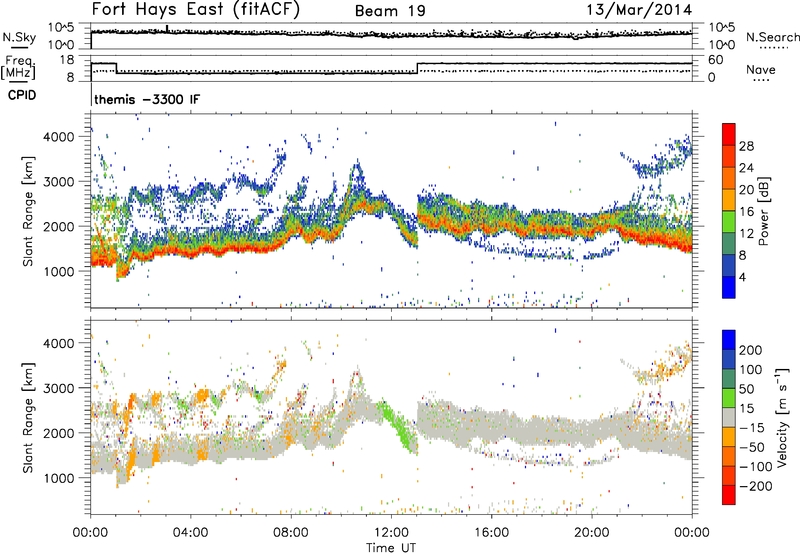Viewport: 800px width, 554px height.
Task: Click 'Slant Range [km]' label of power panel
Action: click(x=27, y=211)
